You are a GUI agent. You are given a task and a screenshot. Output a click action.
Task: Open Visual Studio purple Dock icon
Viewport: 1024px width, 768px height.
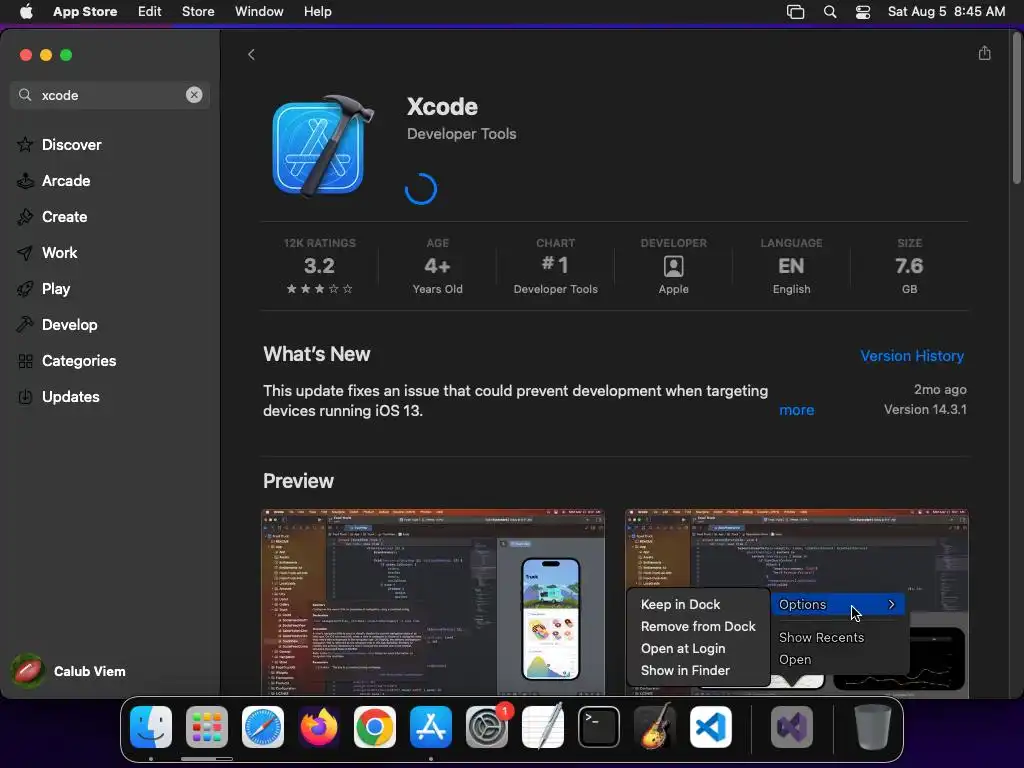pos(792,727)
